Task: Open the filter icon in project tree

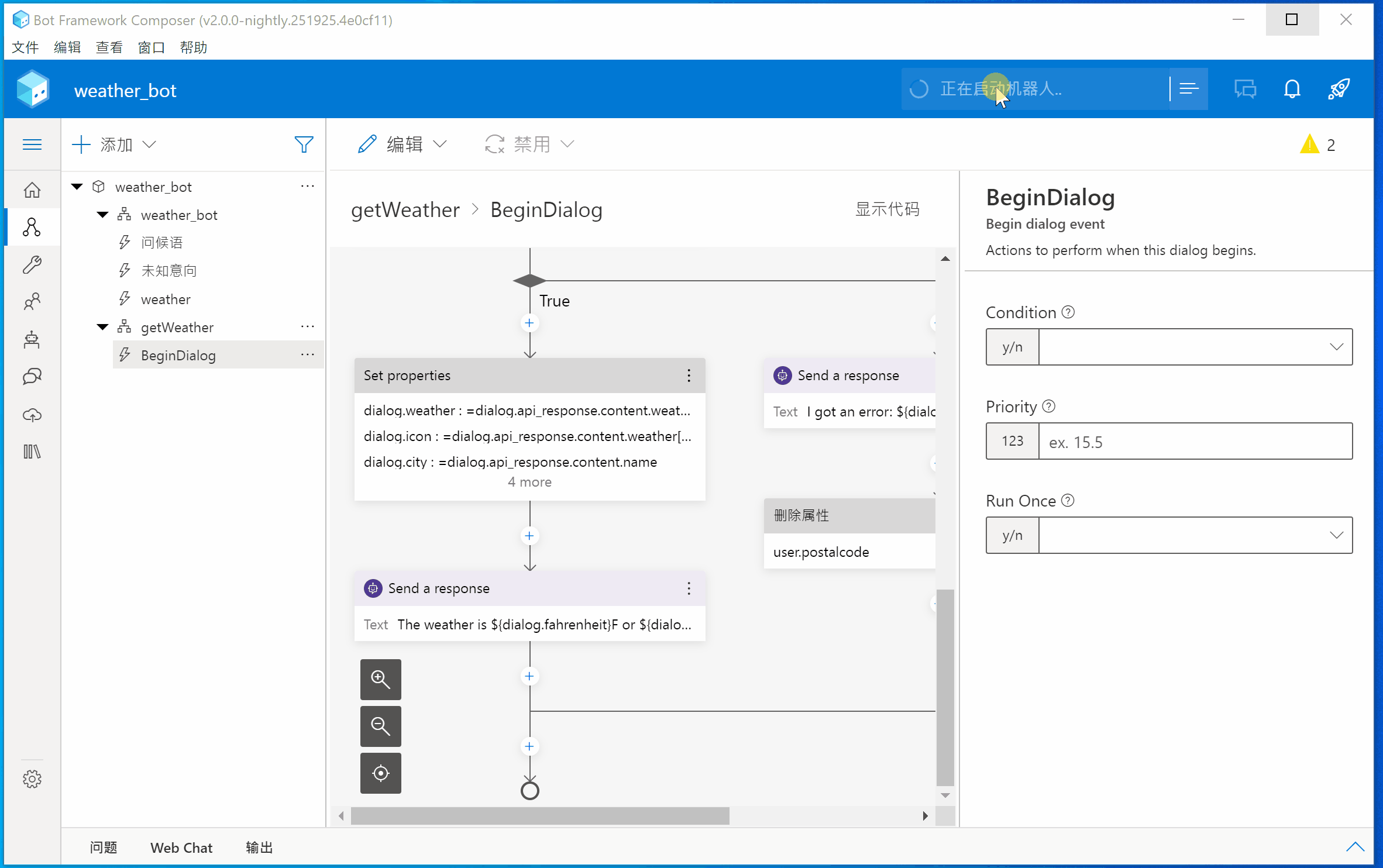Action: [x=304, y=144]
